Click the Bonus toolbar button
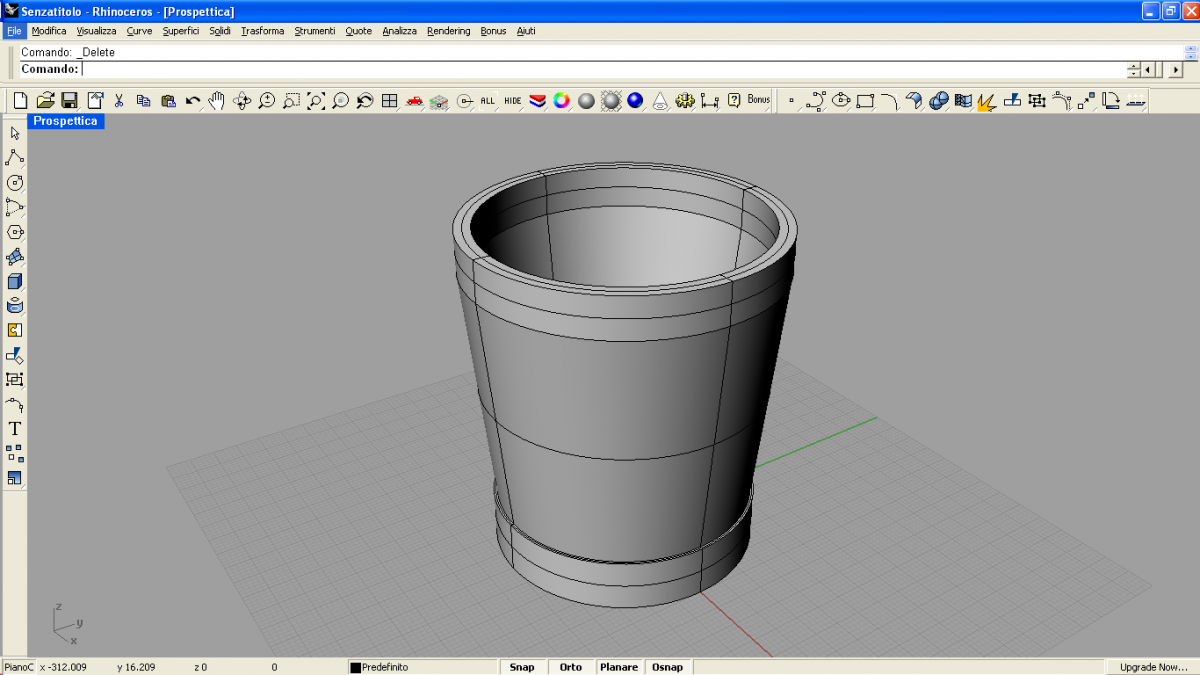Image resolution: width=1200 pixels, height=675 pixels. coord(759,100)
